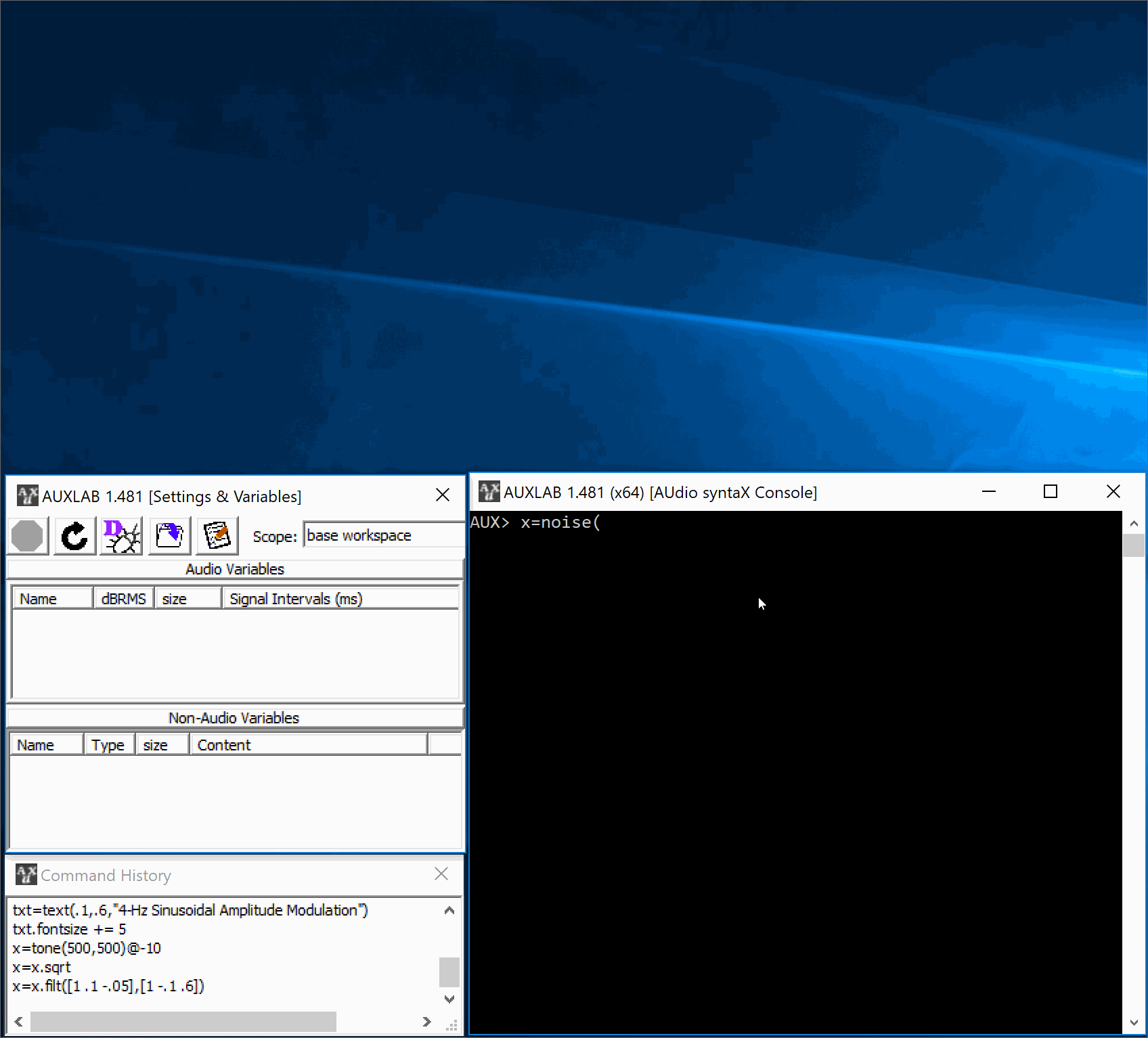Open the debugger bug icon
Viewport: 1148px width, 1038px height.
point(122,537)
